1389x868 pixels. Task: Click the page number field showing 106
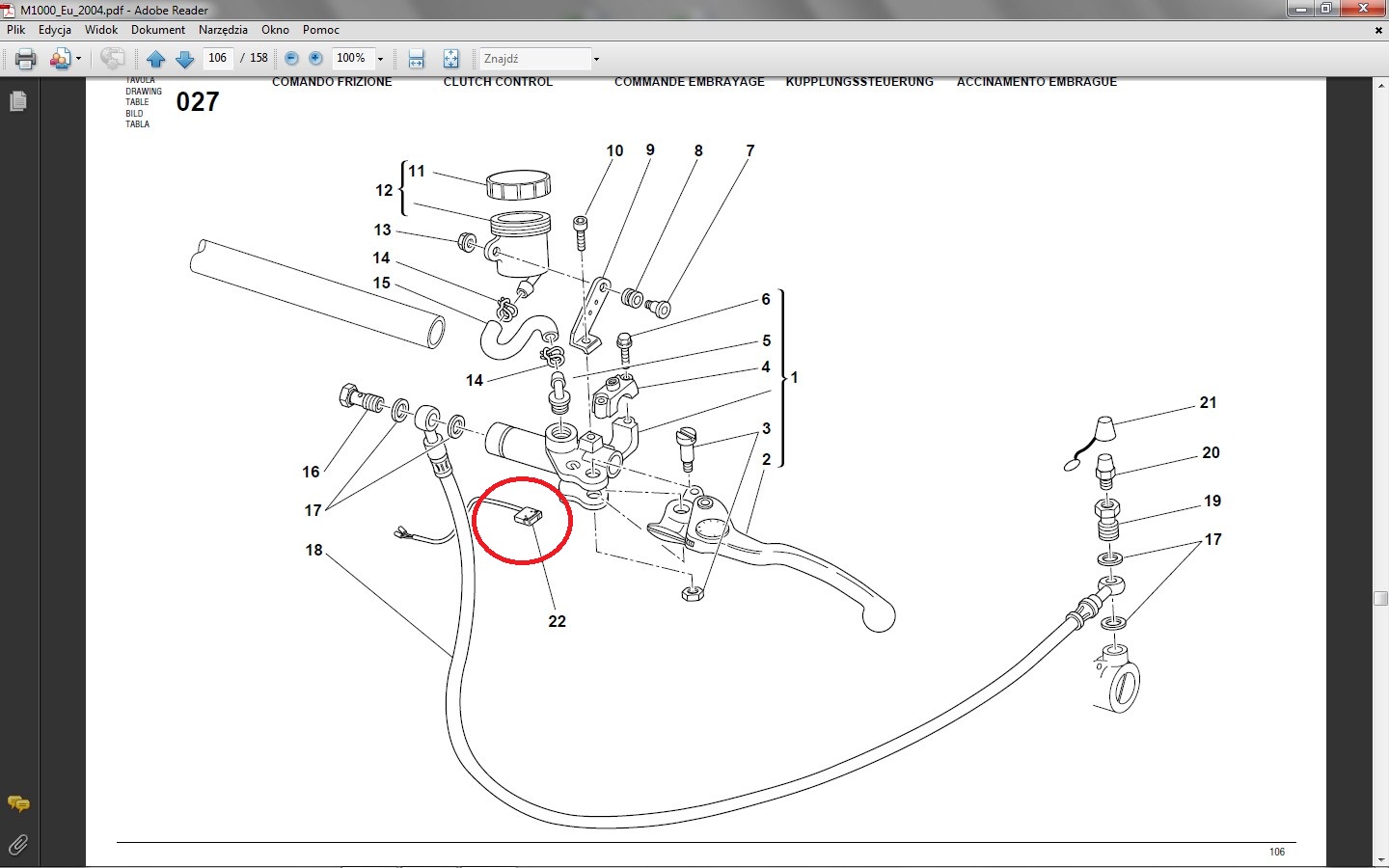[x=218, y=58]
